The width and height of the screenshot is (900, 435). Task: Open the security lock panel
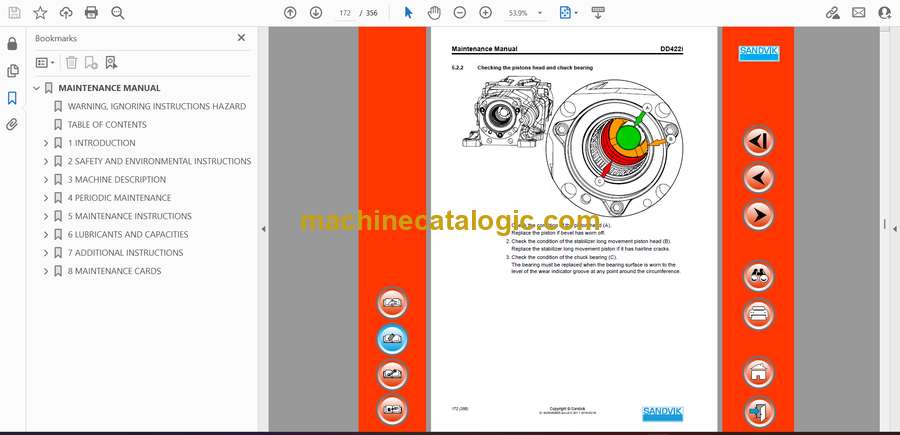pyautogui.click(x=12, y=44)
